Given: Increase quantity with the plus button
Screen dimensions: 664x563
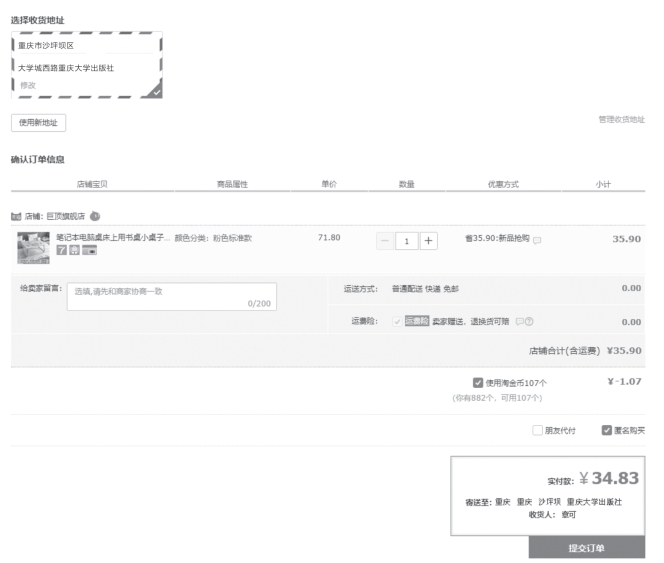Looking at the screenshot, I should 428,240.
